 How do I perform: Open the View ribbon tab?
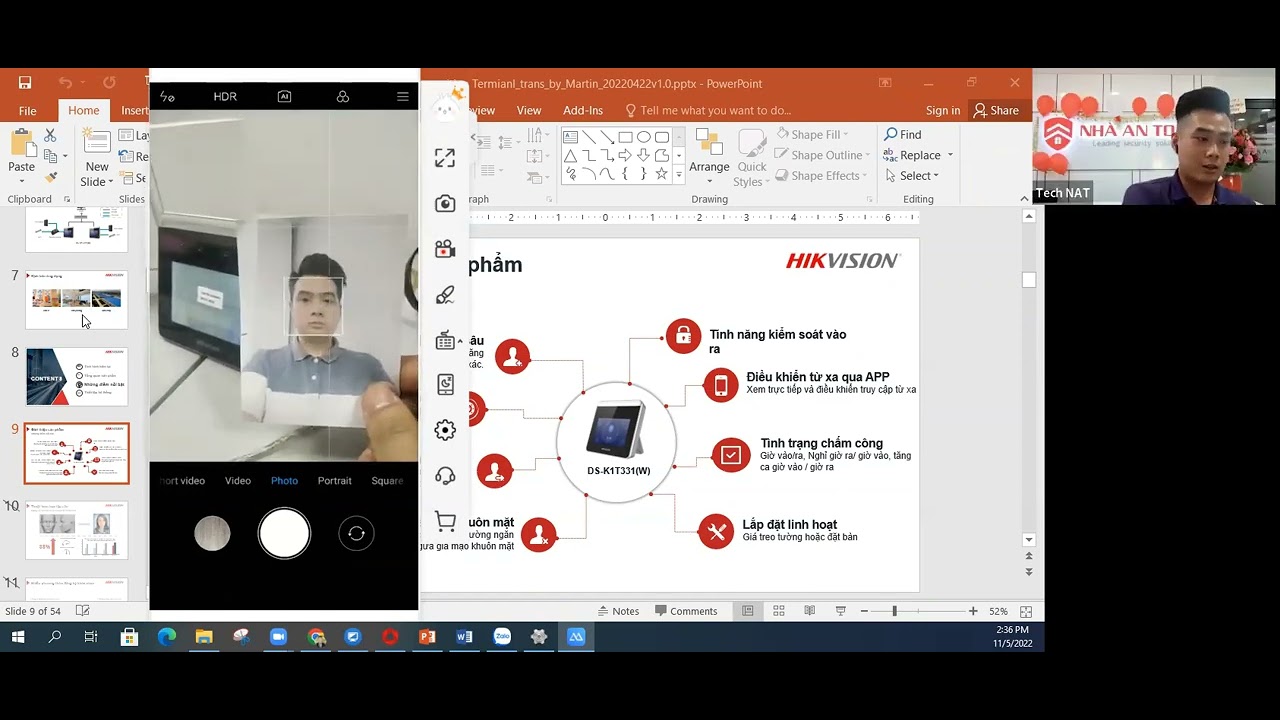(529, 111)
